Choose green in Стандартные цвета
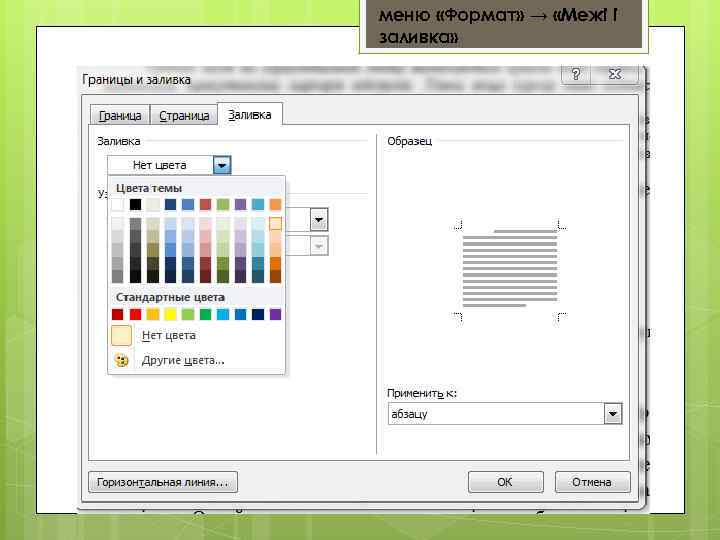 (205, 315)
